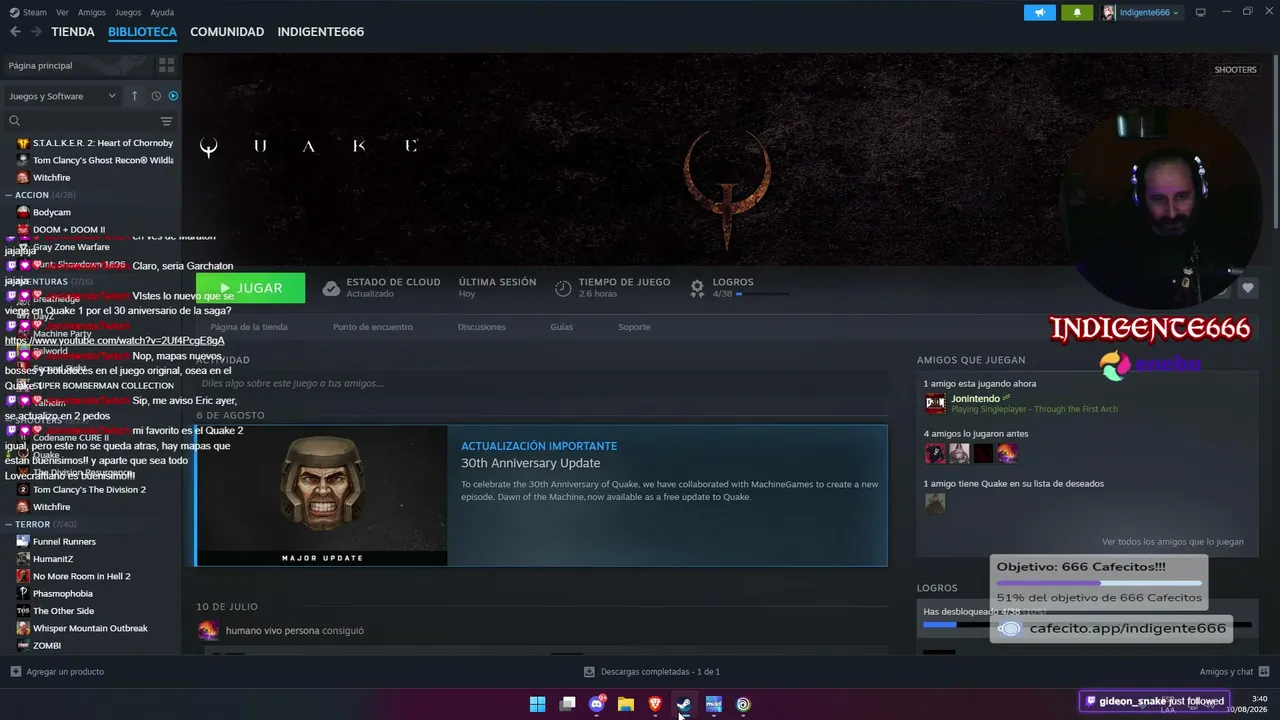Filter library by recent activity clock icon

(x=156, y=96)
